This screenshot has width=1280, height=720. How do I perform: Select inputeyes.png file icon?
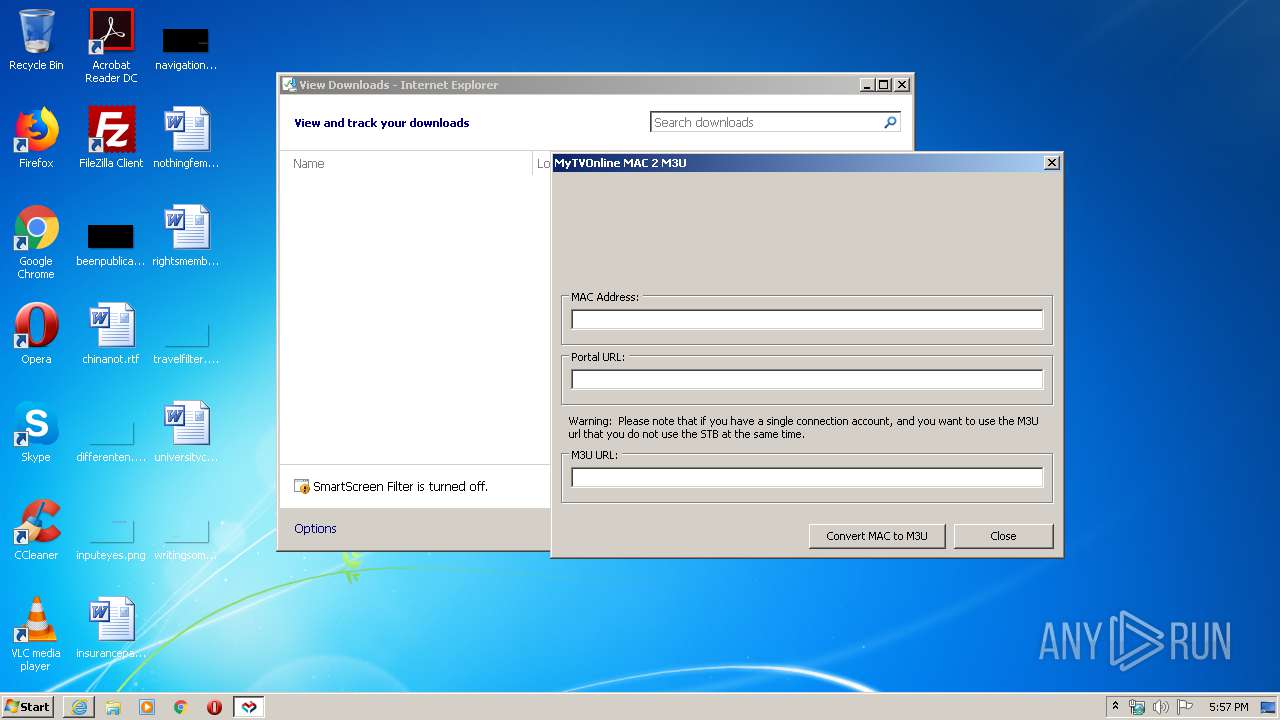(111, 538)
